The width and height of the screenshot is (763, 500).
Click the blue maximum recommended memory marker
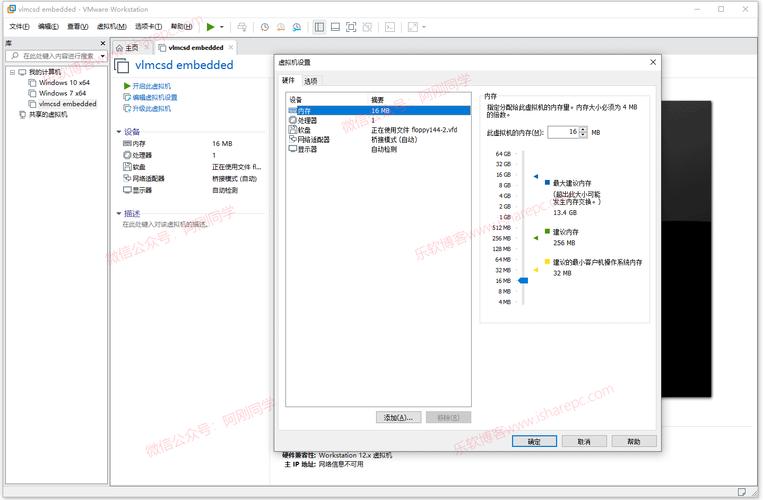pyautogui.click(x=536, y=176)
